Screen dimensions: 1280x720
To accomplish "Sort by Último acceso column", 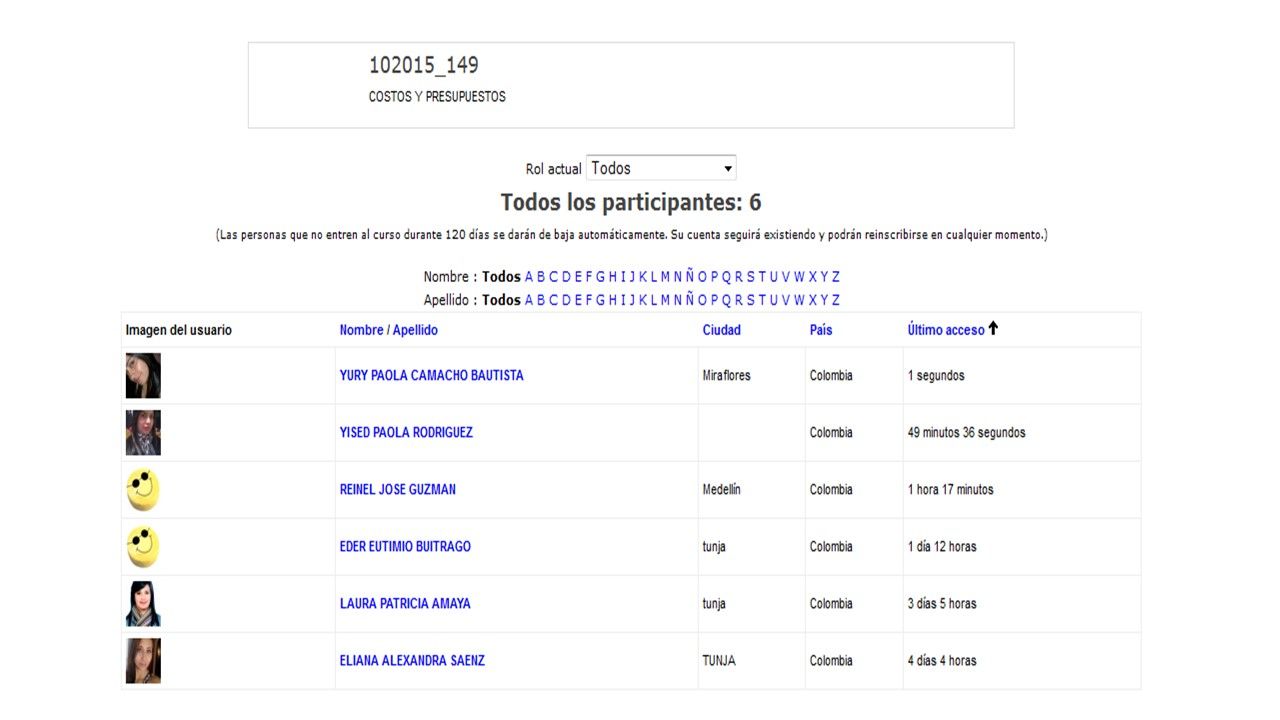I will 946,329.
